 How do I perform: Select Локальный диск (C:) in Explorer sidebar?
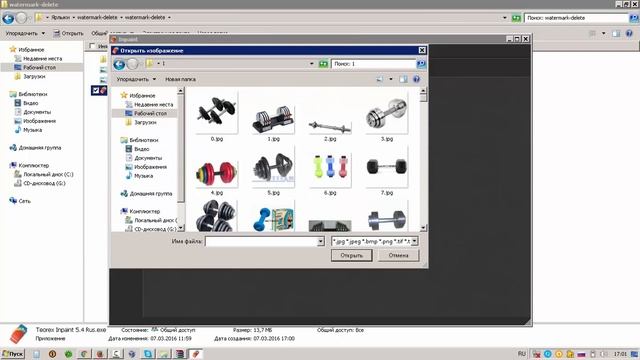[48, 175]
